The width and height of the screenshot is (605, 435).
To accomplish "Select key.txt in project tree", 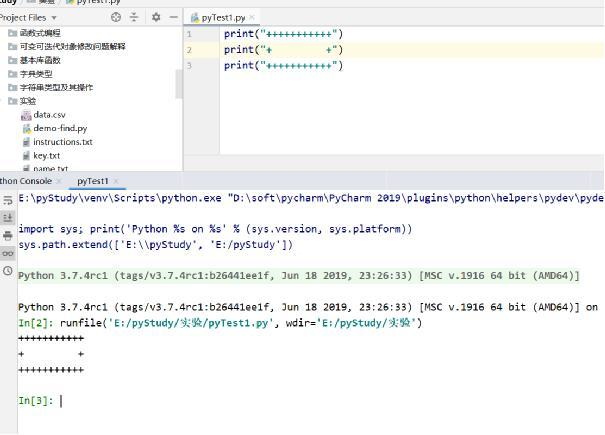I will (x=41, y=156).
